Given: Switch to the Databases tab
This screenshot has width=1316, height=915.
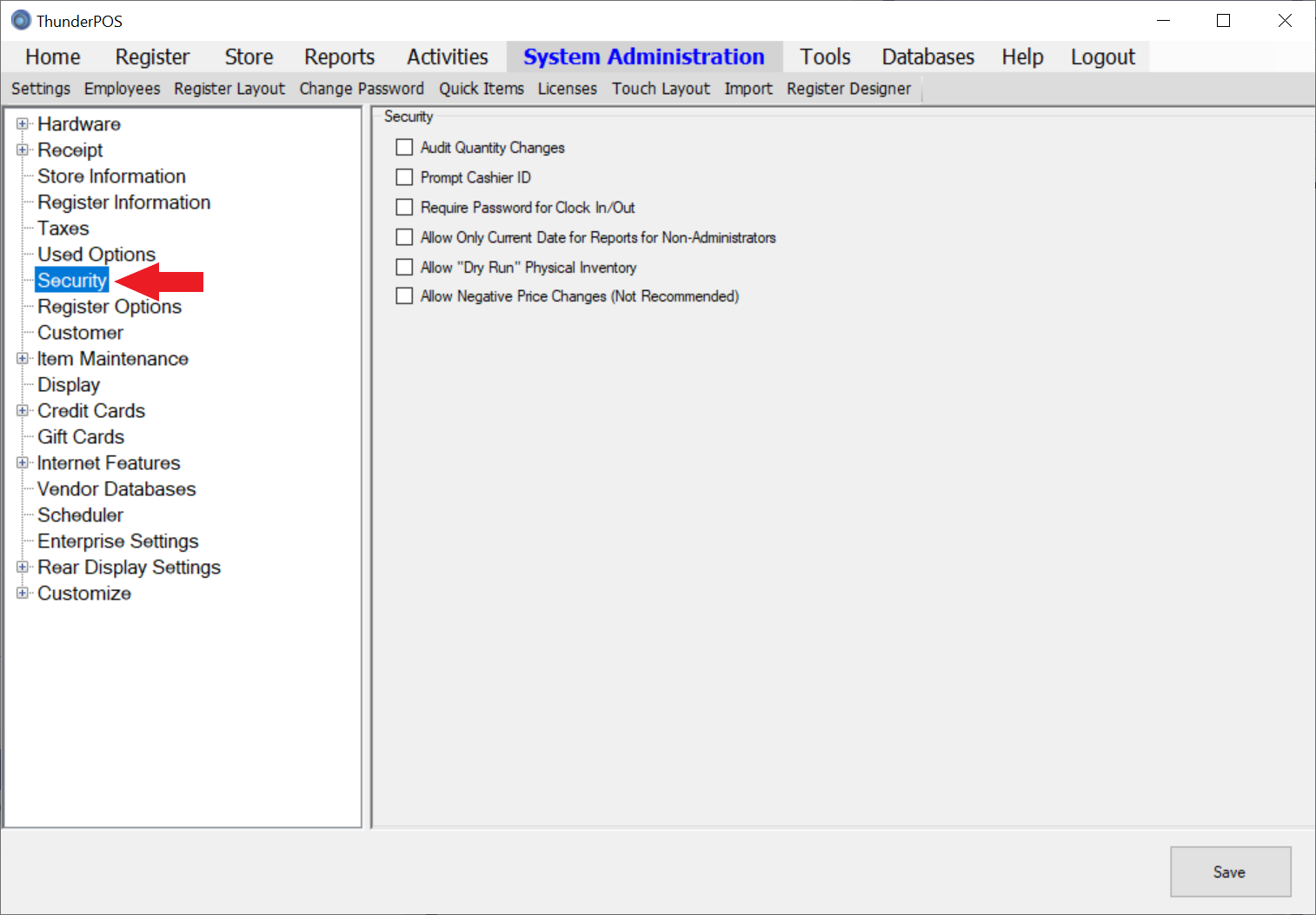Looking at the screenshot, I should [927, 57].
